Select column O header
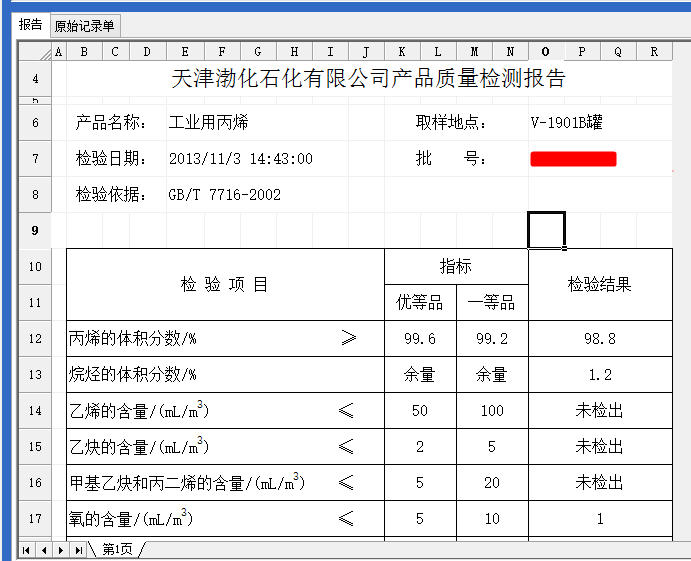The width and height of the screenshot is (691, 561). pos(546,52)
